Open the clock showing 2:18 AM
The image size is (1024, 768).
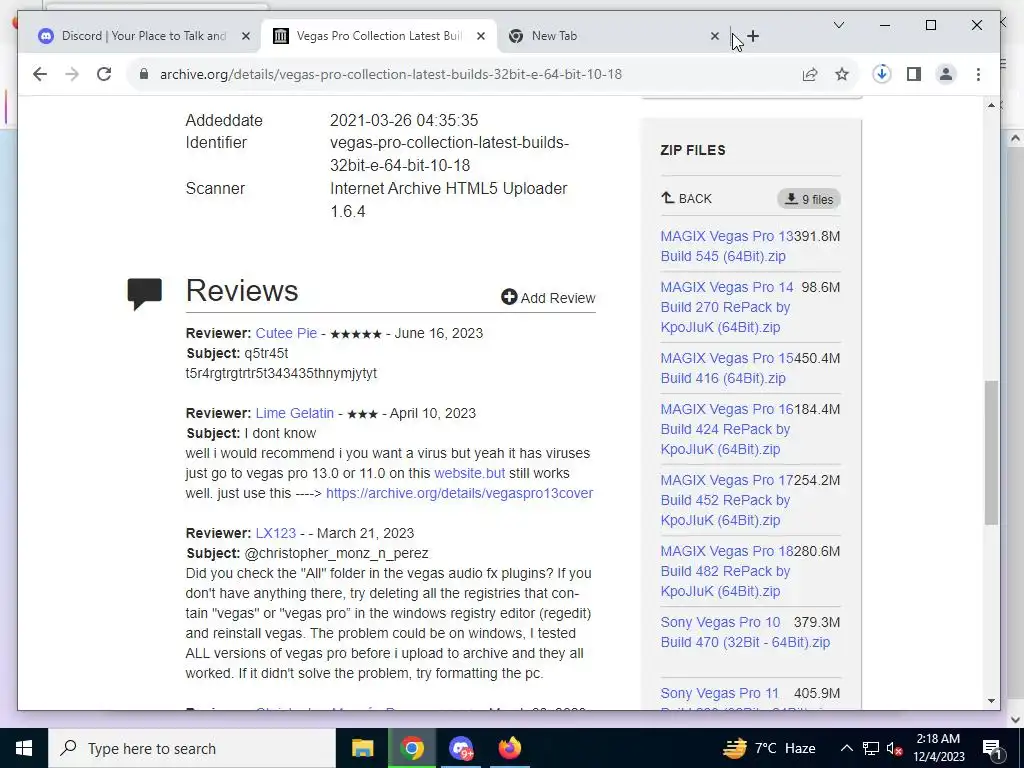click(x=938, y=748)
